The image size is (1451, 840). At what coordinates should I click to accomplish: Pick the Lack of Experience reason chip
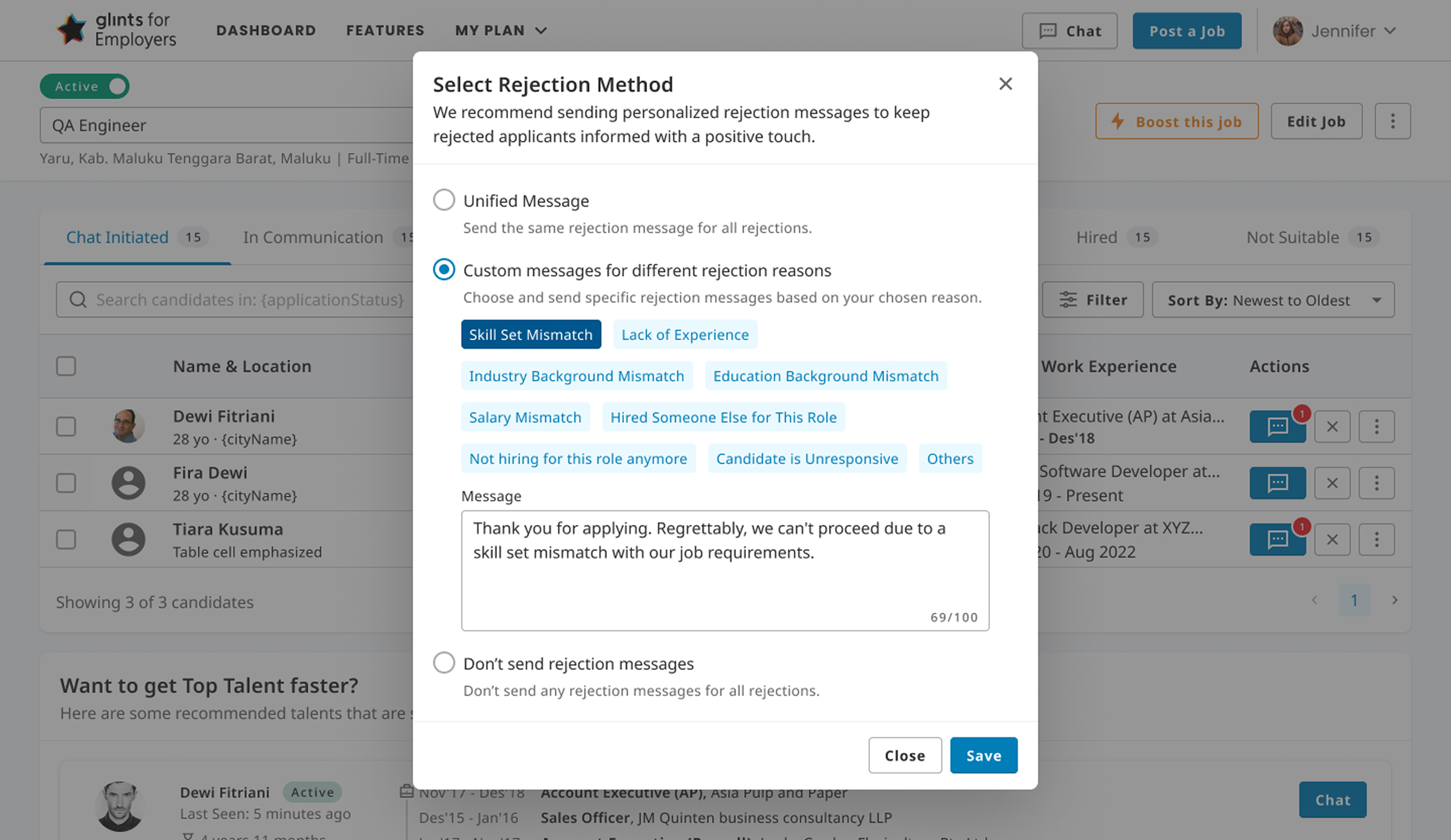pyautogui.click(x=684, y=335)
